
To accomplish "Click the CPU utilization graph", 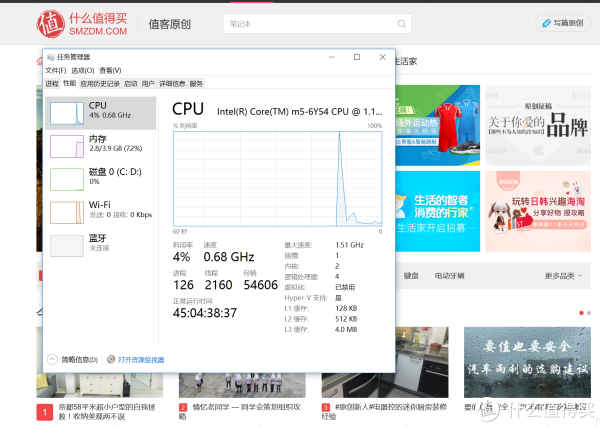I will [277, 179].
